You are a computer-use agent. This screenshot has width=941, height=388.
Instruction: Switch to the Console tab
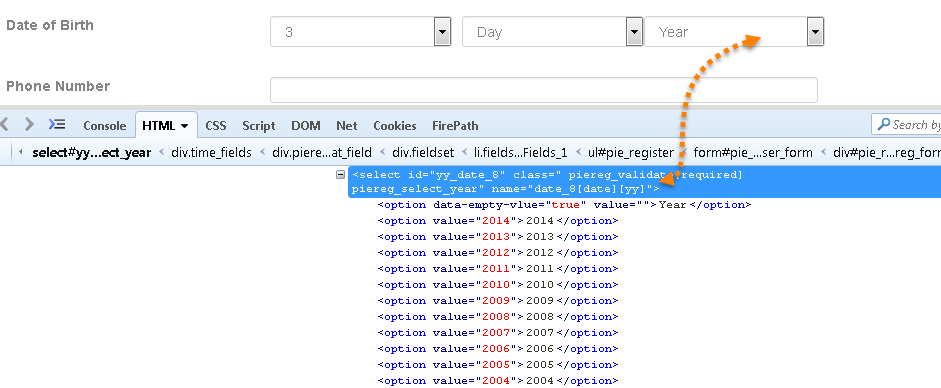tap(104, 126)
